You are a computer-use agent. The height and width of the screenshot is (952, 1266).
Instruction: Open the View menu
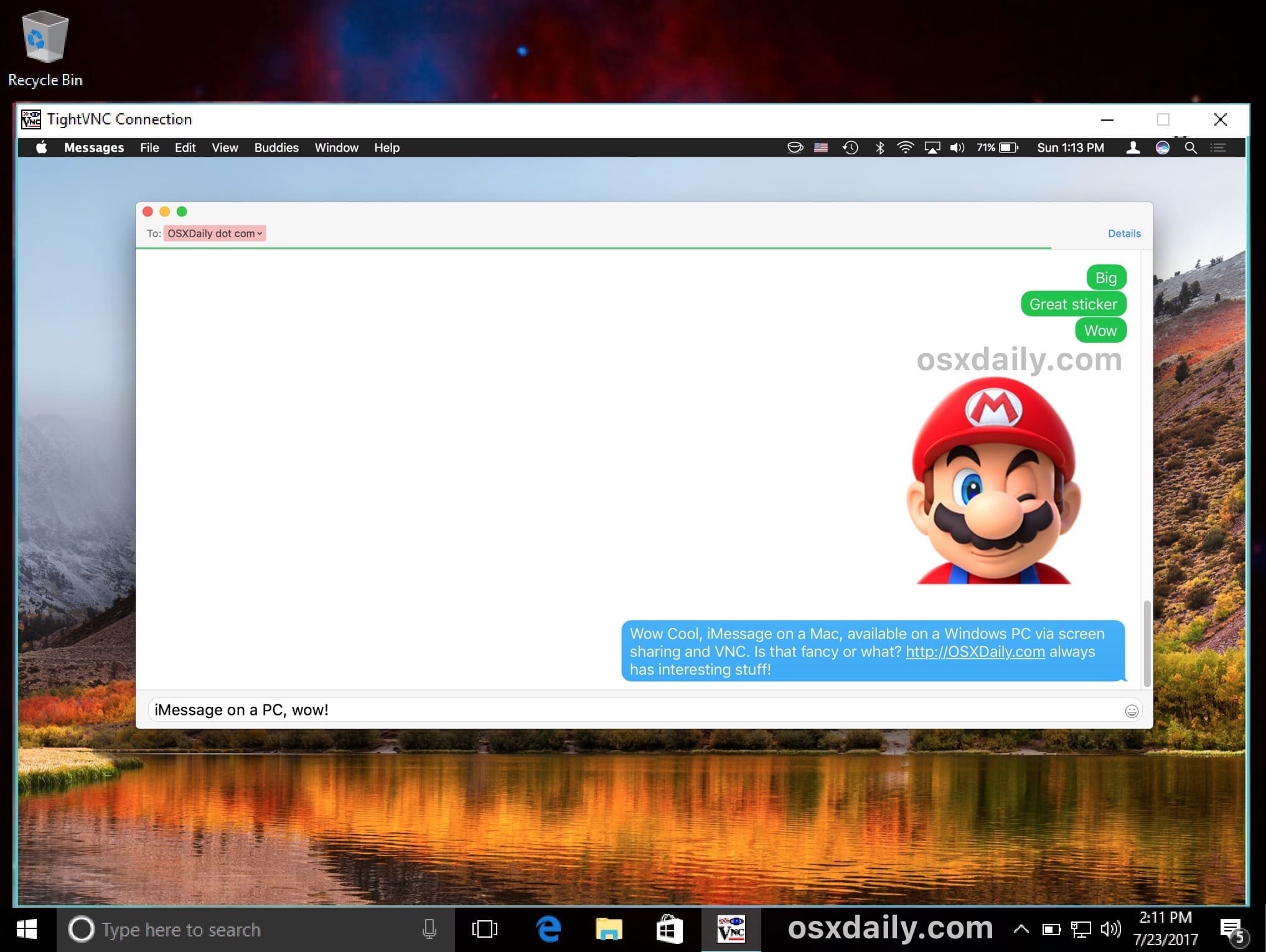225,147
